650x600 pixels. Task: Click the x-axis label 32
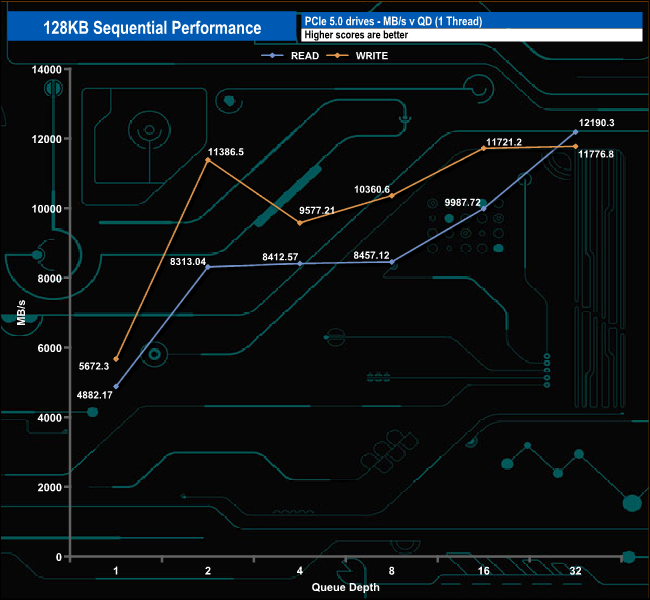point(575,571)
